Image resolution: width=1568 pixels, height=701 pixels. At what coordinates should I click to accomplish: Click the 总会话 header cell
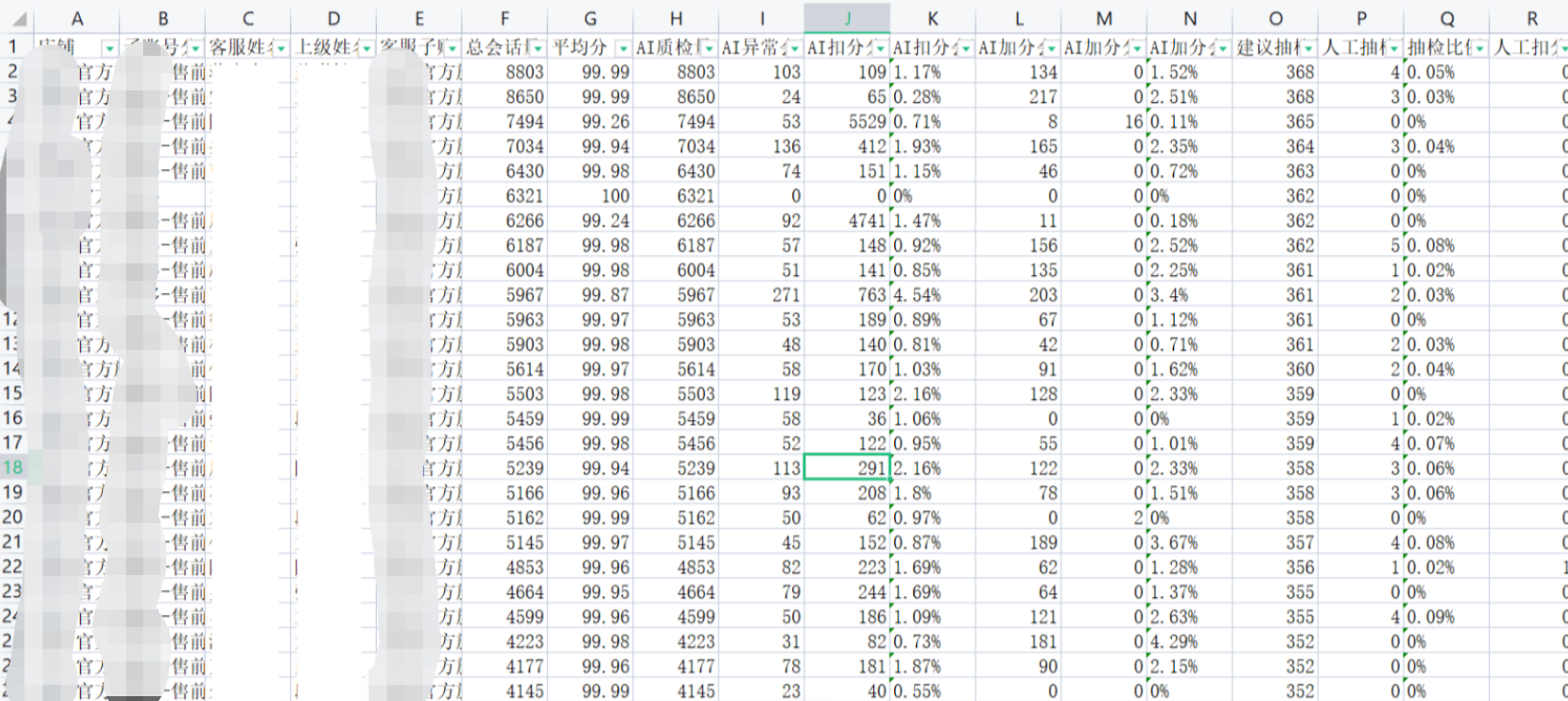(505, 46)
